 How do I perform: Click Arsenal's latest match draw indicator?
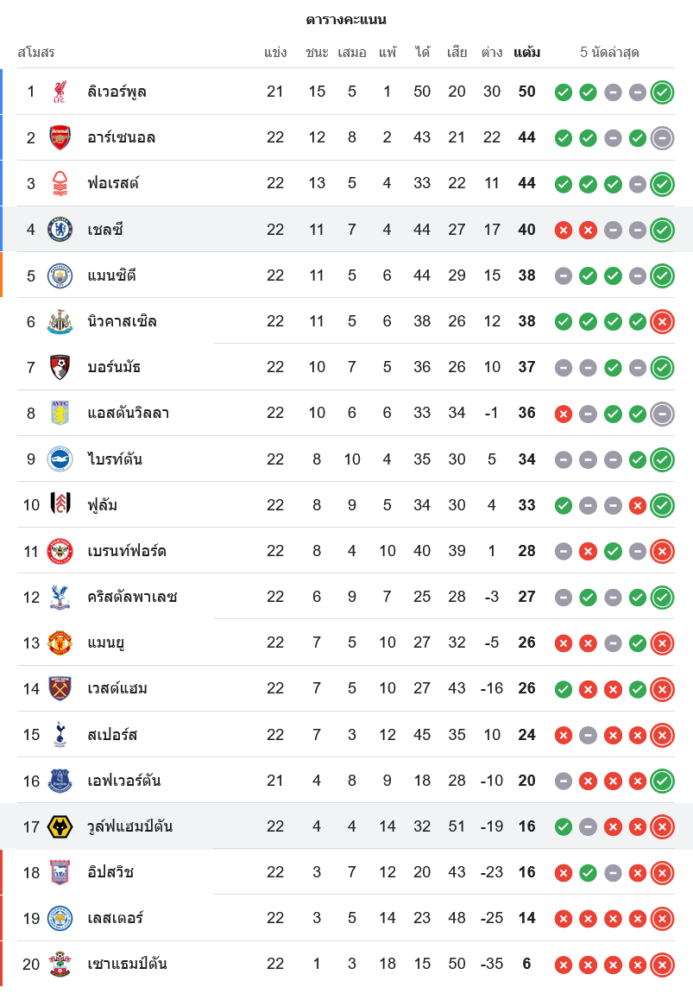[x=662, y=138]
